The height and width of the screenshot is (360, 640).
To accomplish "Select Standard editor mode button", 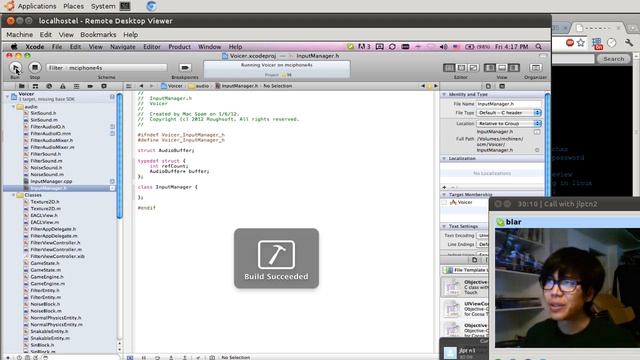I will click(449, 67).
